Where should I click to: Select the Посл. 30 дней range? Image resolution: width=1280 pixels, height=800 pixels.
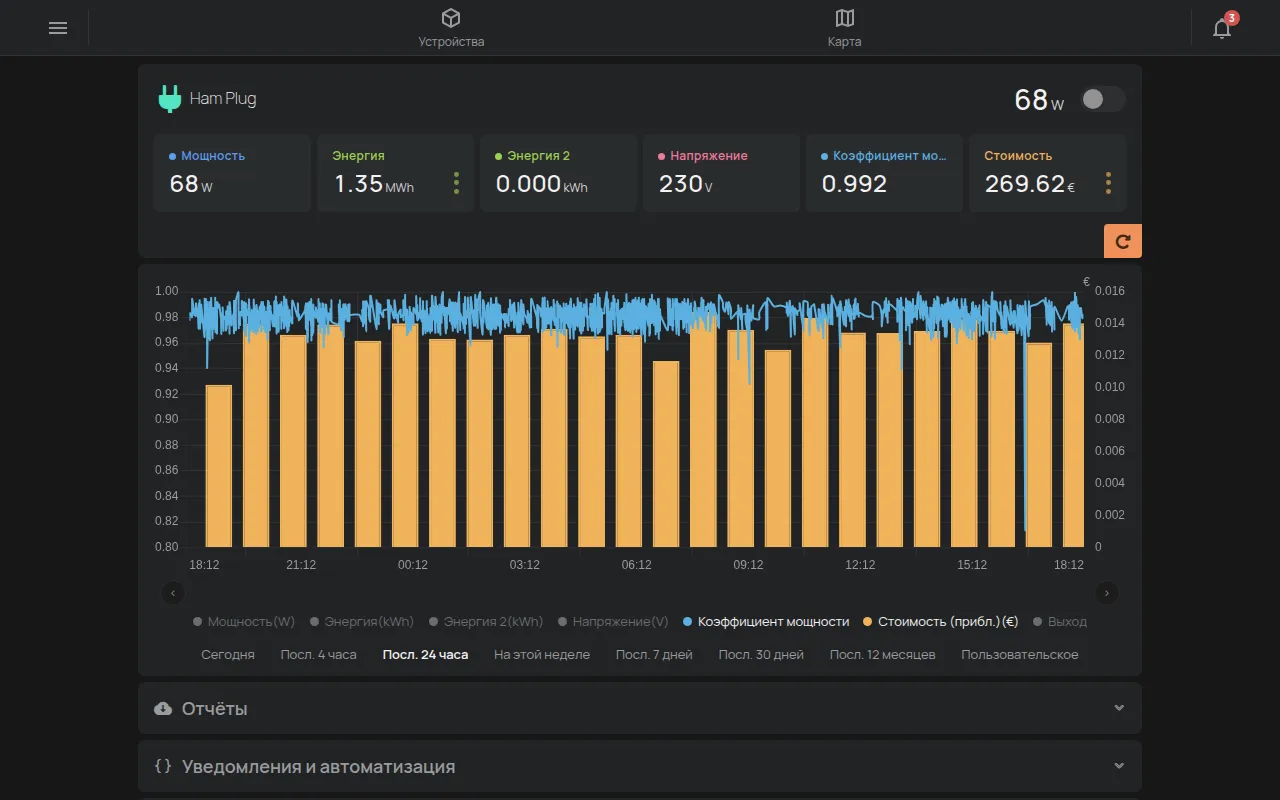coord(761,655)
